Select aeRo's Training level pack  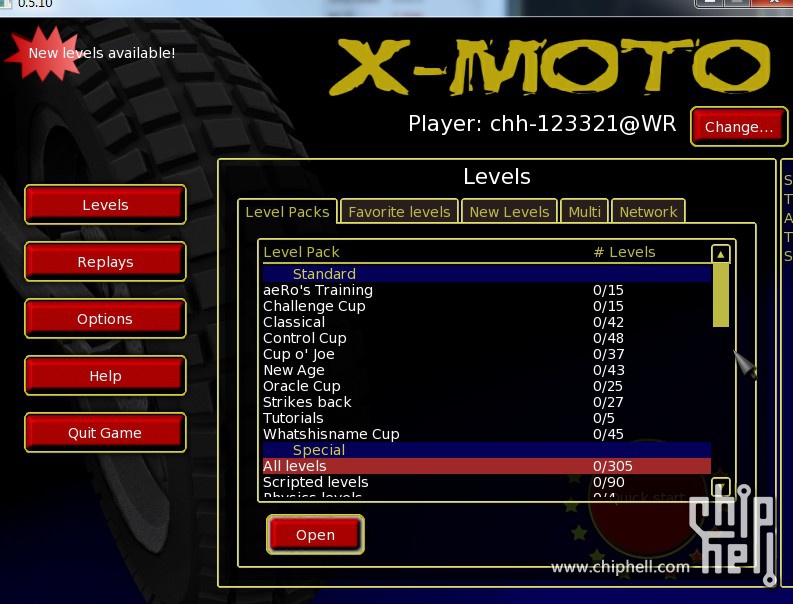coord(487,290)
